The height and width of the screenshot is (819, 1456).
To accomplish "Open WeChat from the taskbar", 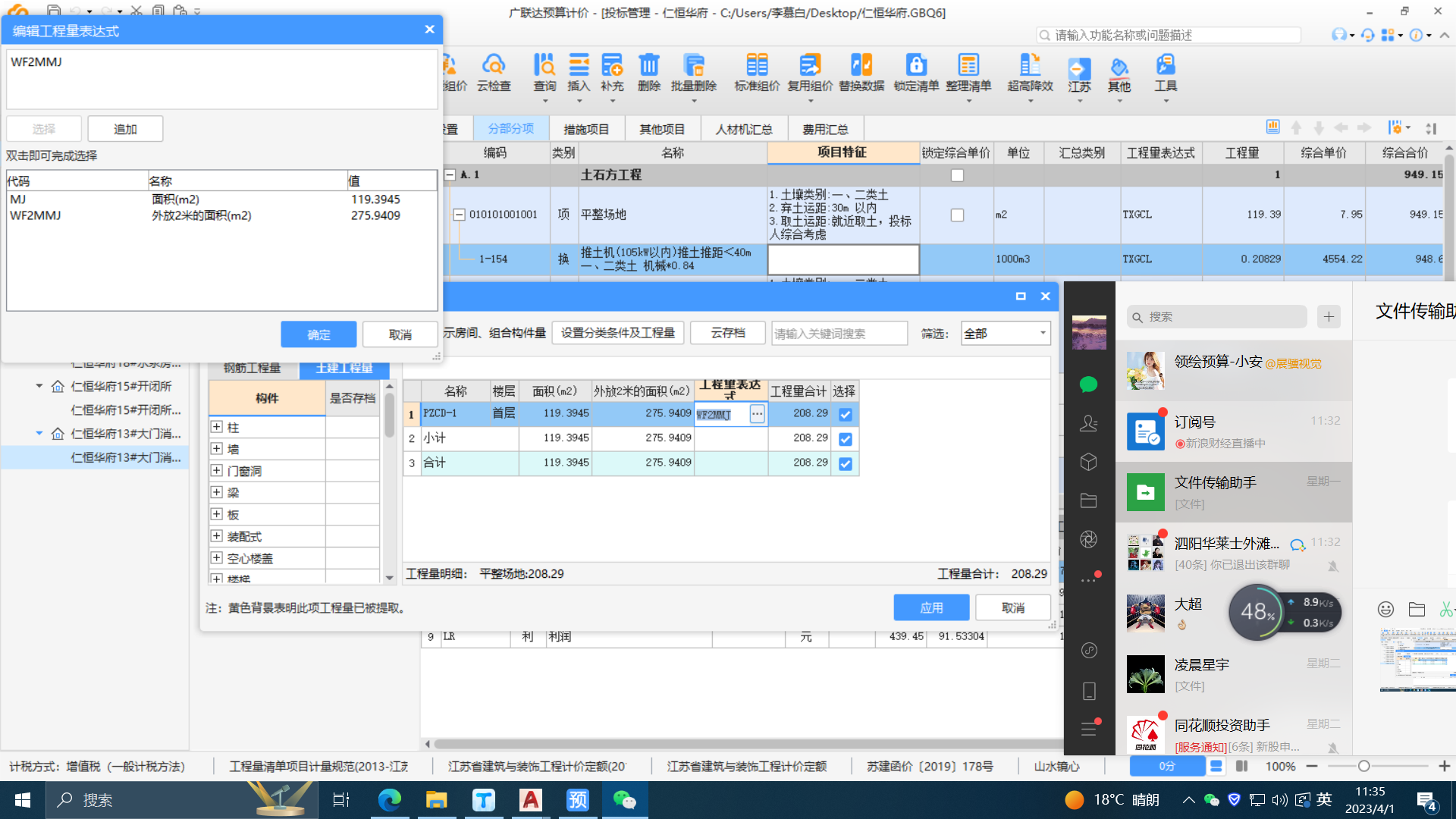I will tap(624, 800).
